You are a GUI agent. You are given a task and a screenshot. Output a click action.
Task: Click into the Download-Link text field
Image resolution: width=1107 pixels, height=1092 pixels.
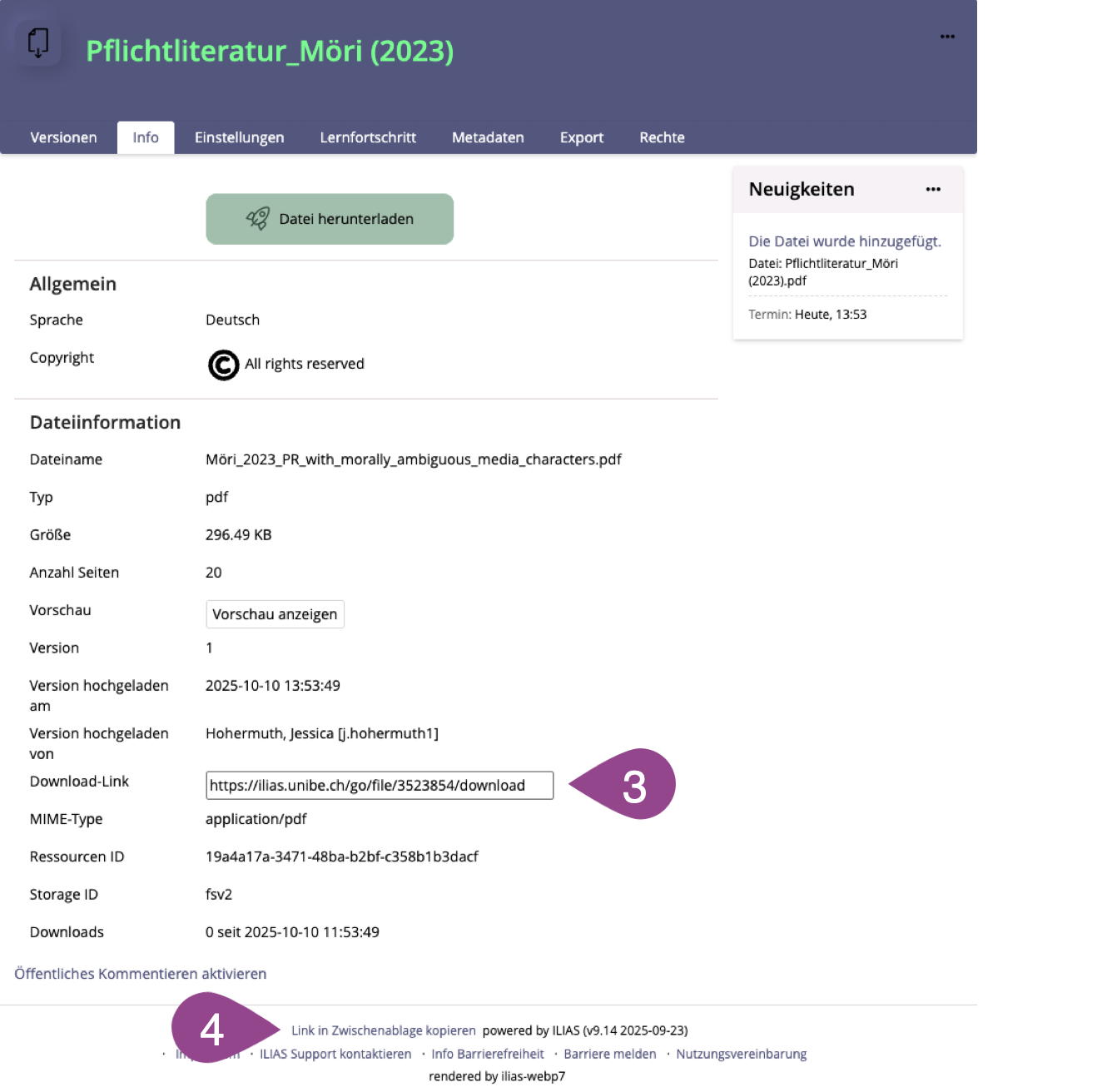(379, 786)
